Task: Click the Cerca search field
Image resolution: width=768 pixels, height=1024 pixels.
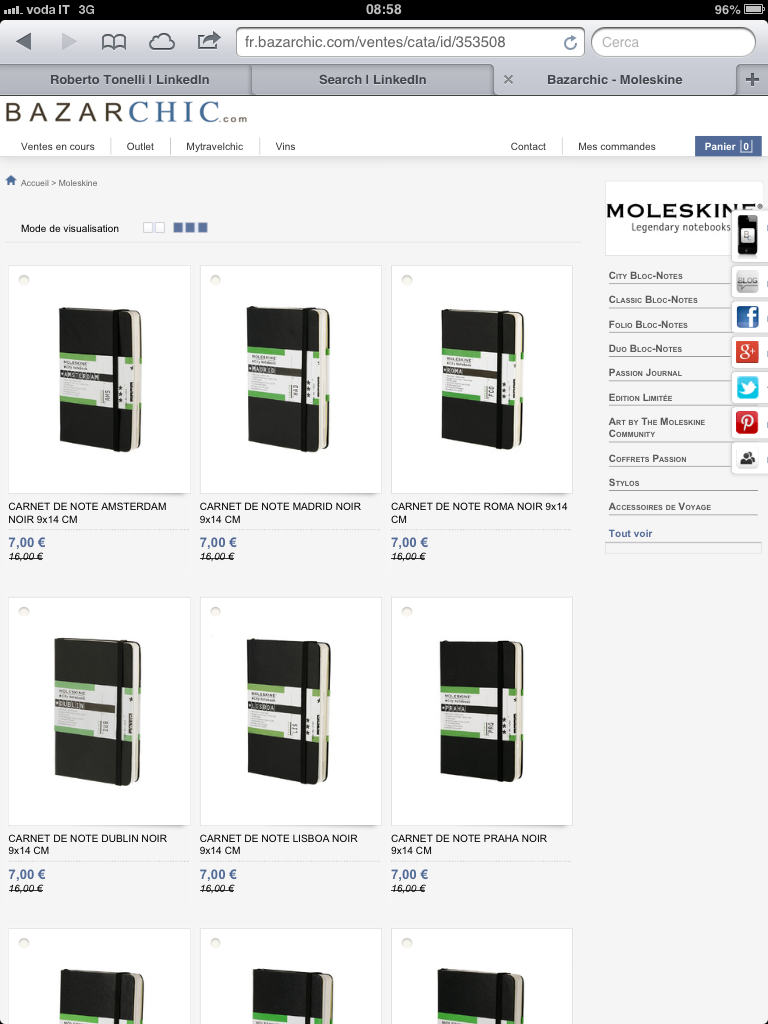Action: pos(673,42)
